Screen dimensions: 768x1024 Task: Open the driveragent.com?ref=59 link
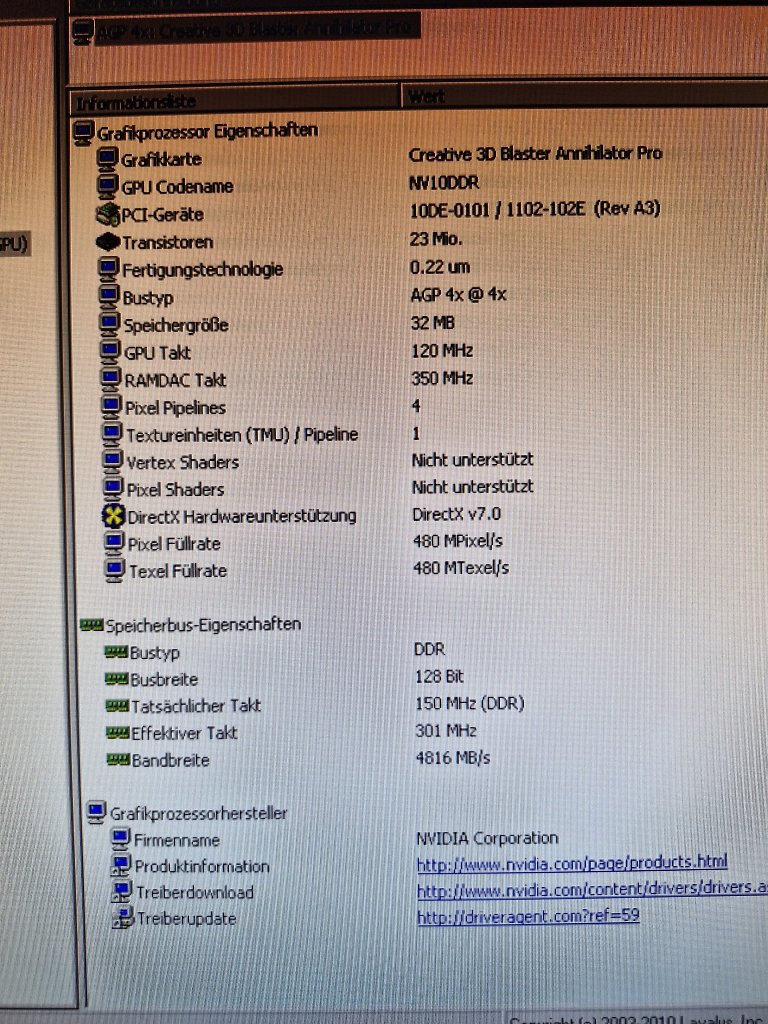tap(528, 916)
